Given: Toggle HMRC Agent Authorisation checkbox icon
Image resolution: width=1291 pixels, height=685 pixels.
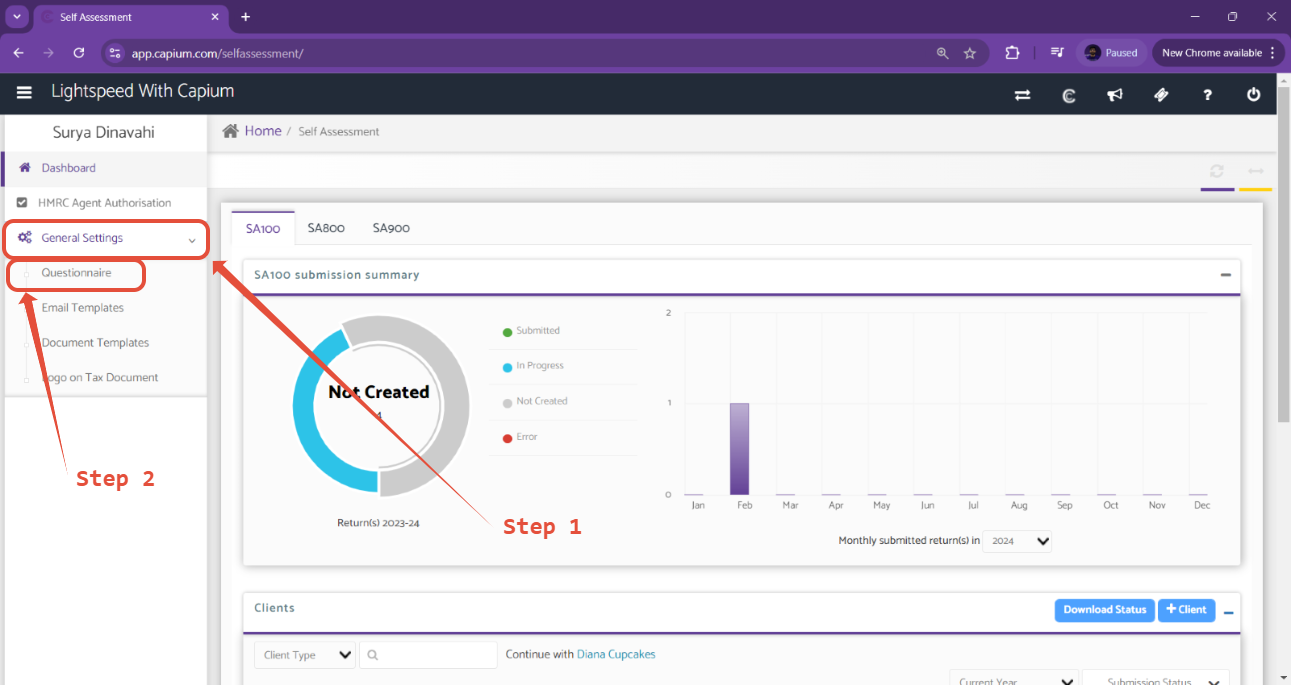Looking at the screenshot, I should pyautogui.click(x=22, y=203).
